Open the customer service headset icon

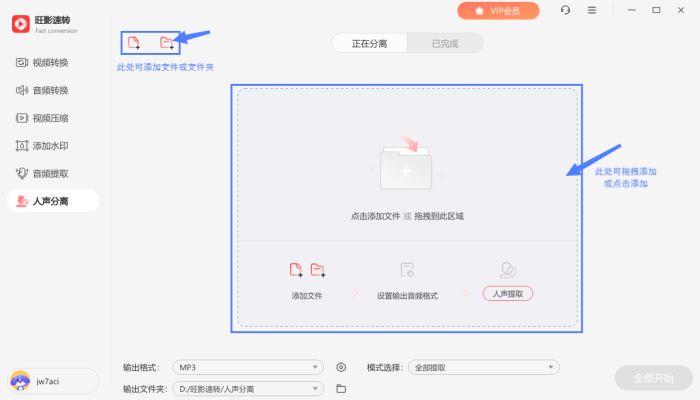click(565, 10)
